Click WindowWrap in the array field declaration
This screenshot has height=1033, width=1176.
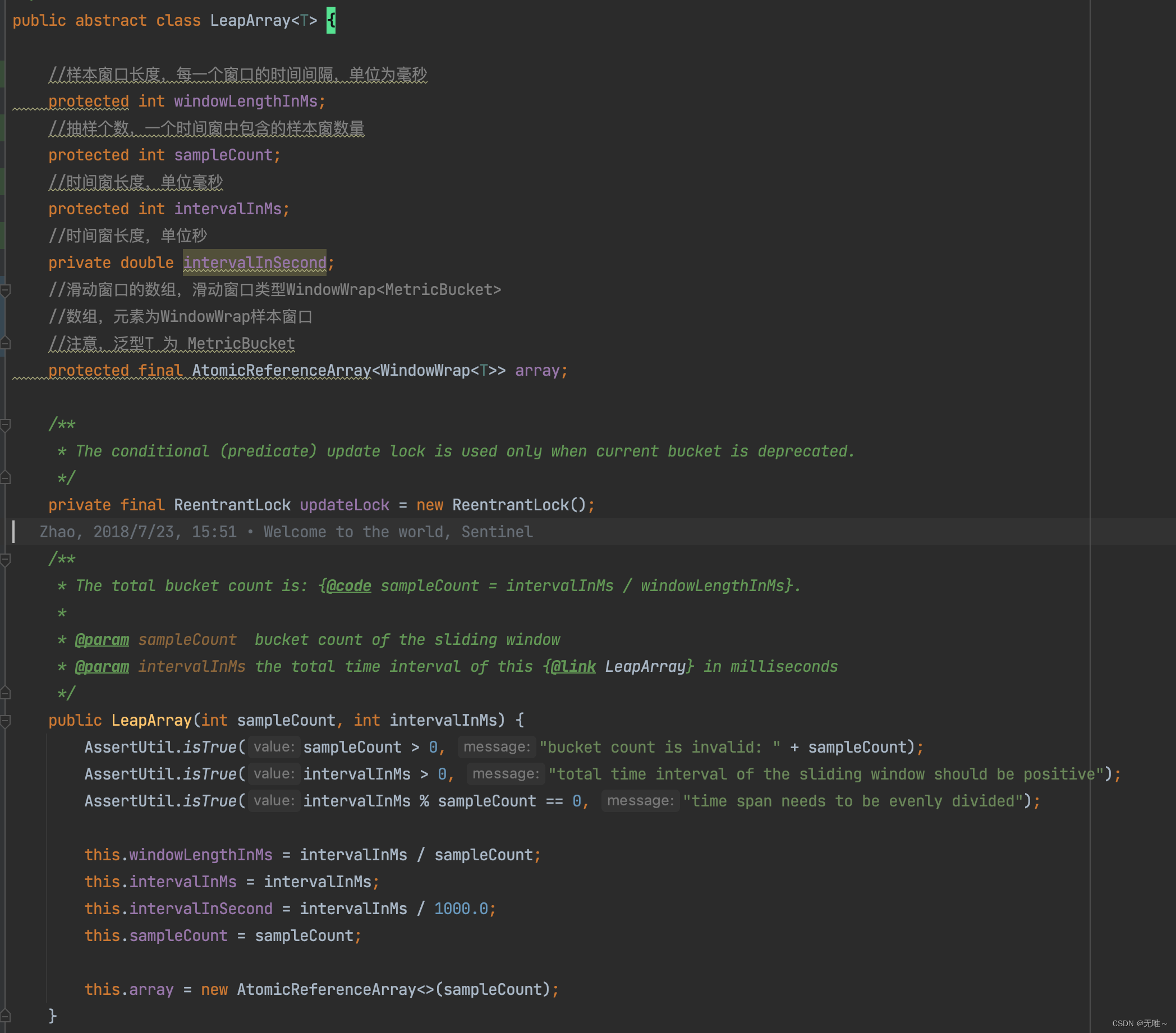coord(425,370)
